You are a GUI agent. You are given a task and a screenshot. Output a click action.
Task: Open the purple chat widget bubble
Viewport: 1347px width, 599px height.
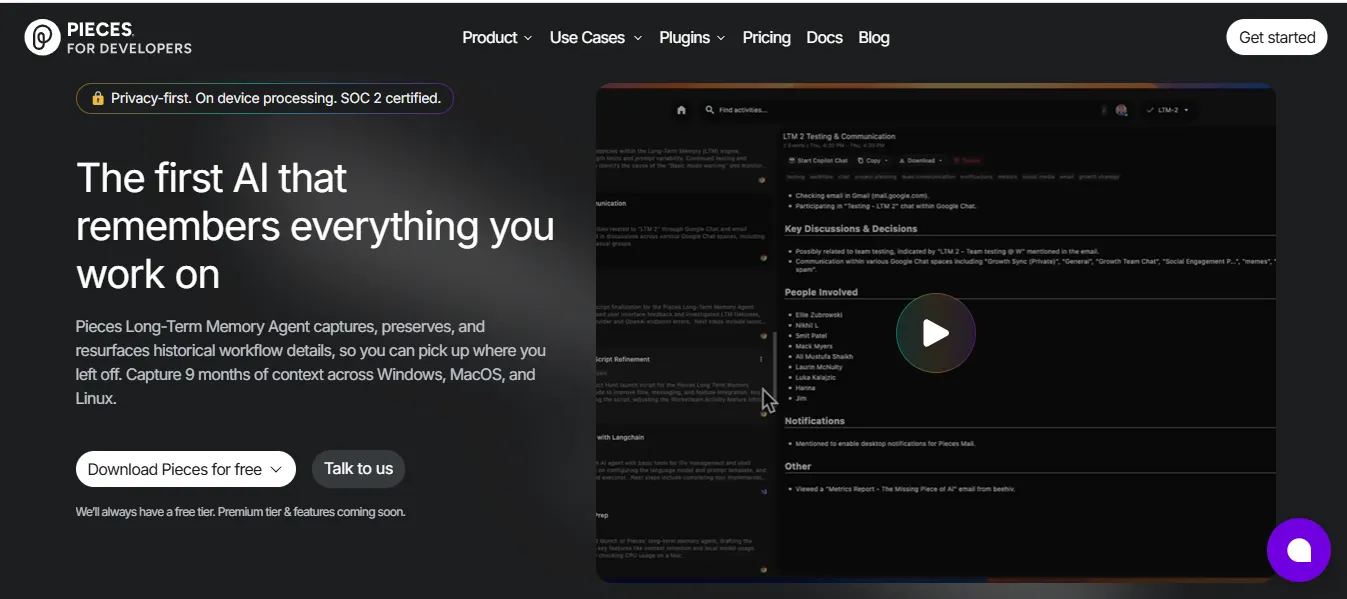(1298, 550)
